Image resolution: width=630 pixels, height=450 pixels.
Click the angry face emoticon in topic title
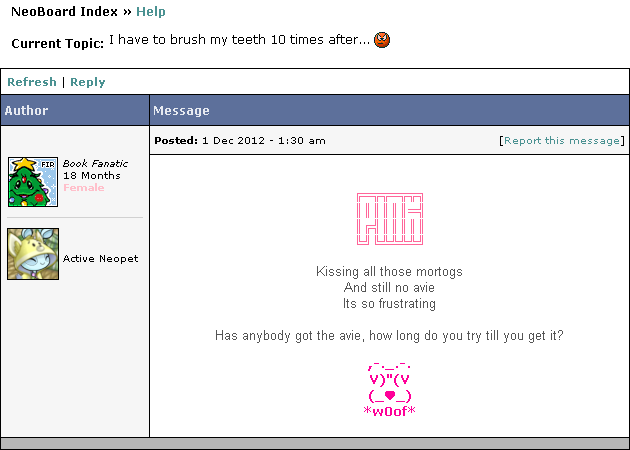382,41
